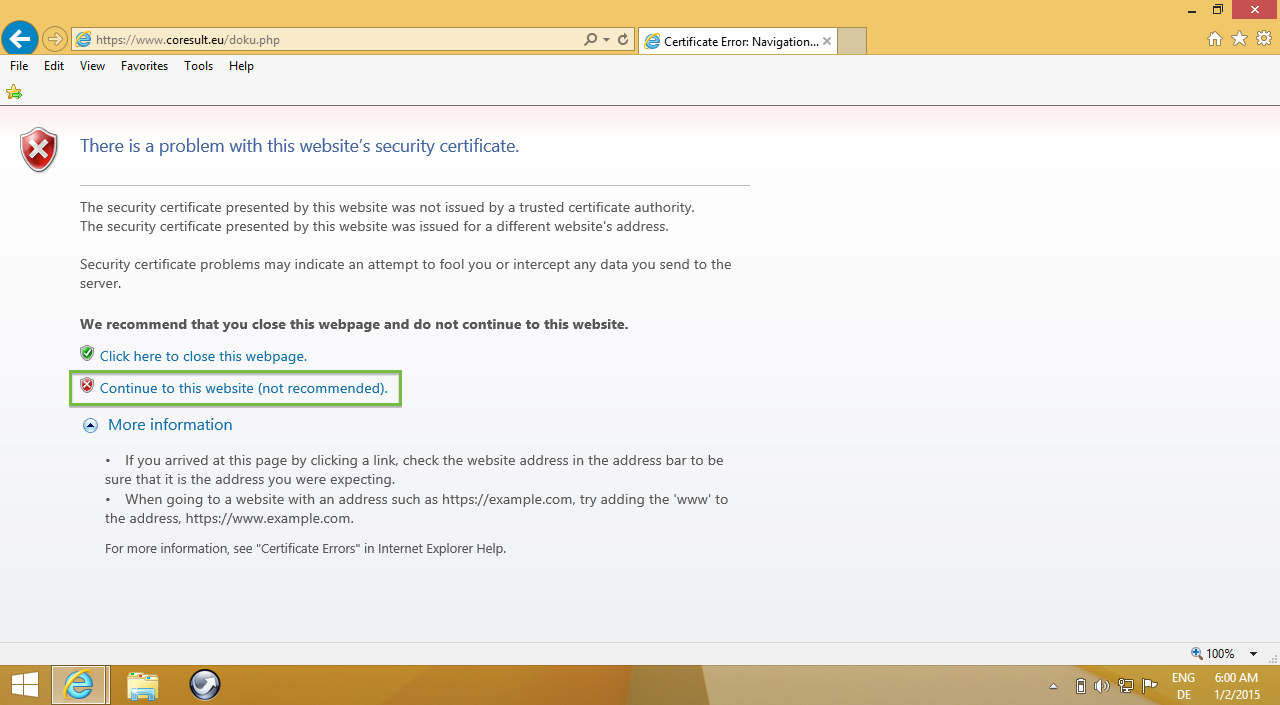Click the Forward navigation arrow
The width and height of the screenshot is (1280, 705).
(54, 40)
